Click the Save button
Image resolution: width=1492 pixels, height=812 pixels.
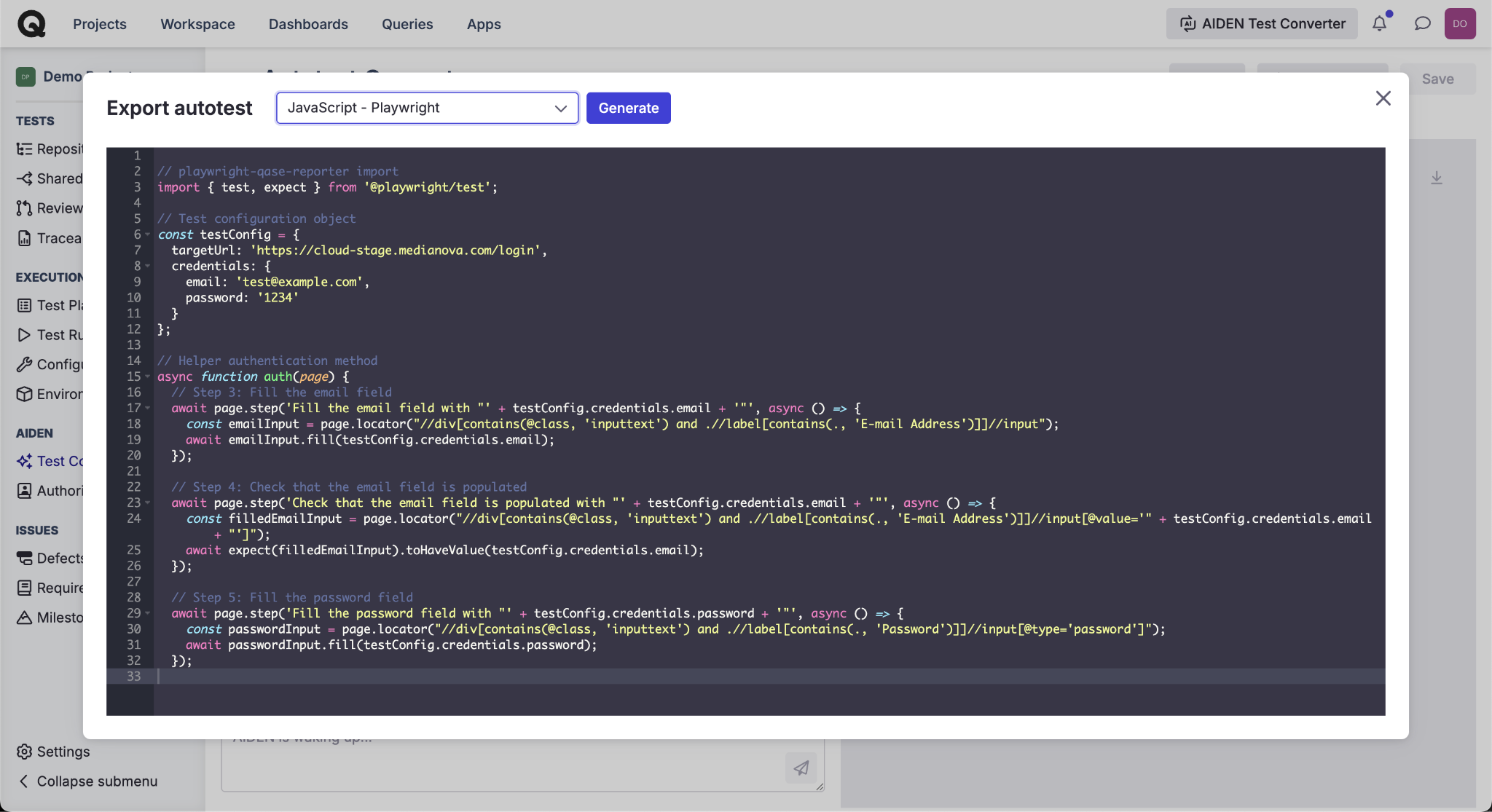(x=1438, y=79)
